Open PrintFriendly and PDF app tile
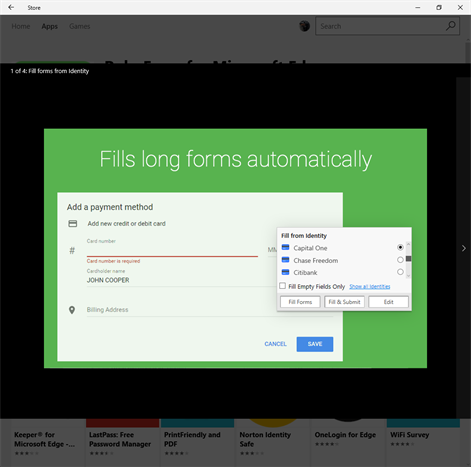Viewport: 471px width, 467px height. (197, 443)
